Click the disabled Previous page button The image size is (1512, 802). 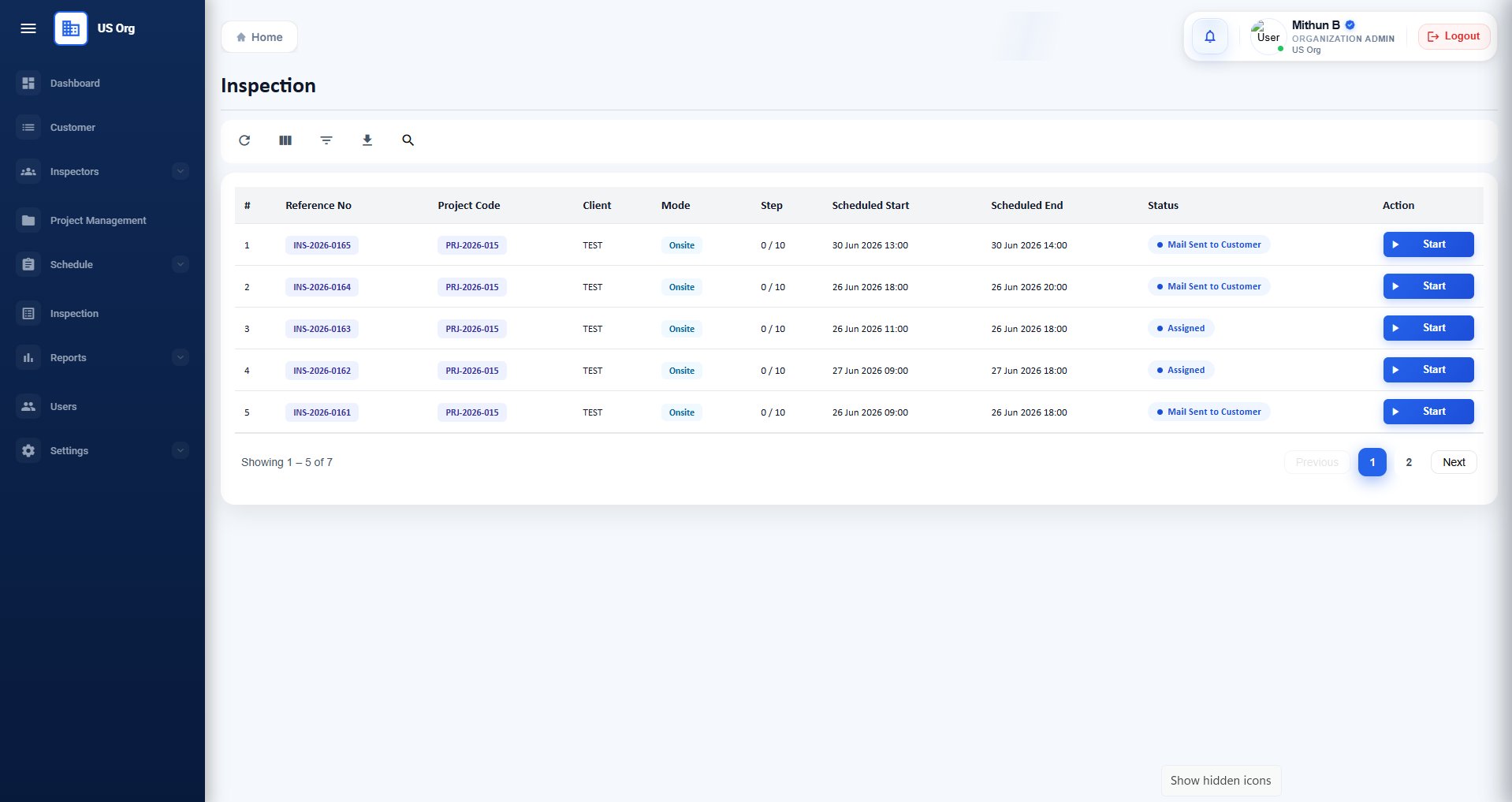pyautogui.click(x=1317, y=462)
